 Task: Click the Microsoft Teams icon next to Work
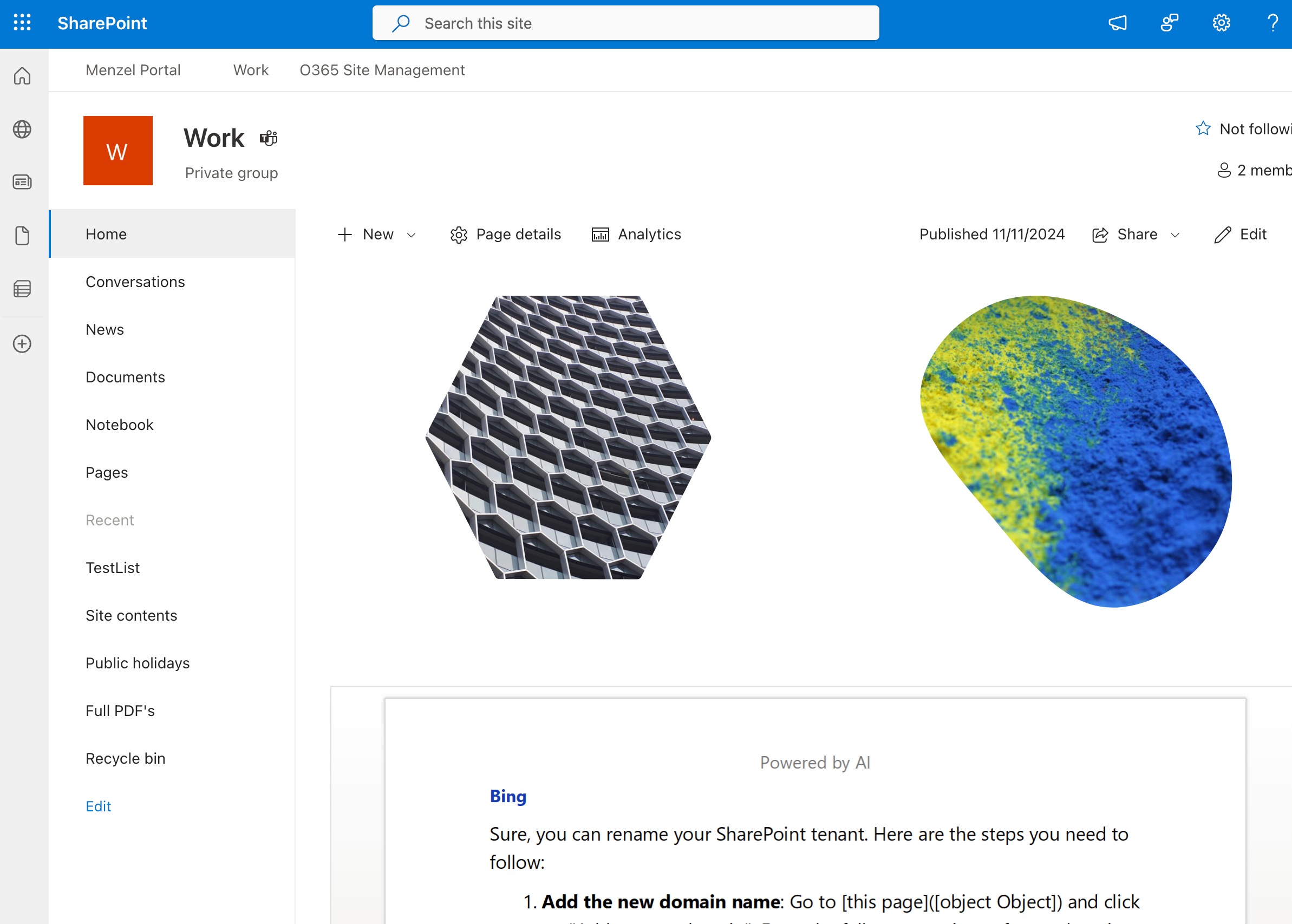point(269,138)
